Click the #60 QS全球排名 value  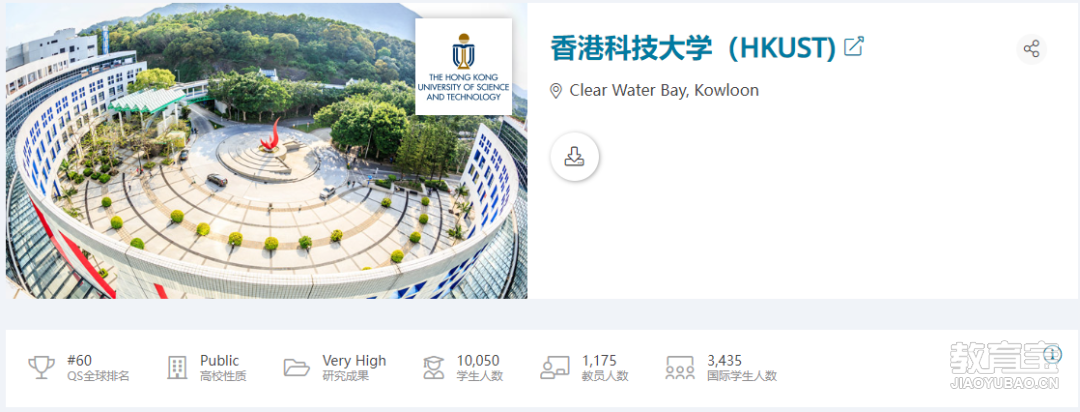[98, 368]
